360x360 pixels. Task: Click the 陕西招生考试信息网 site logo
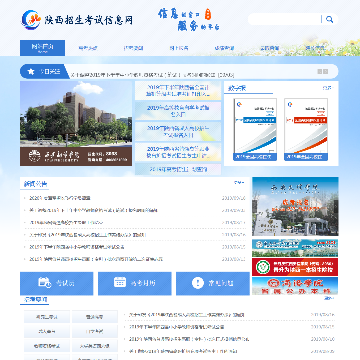77,20
